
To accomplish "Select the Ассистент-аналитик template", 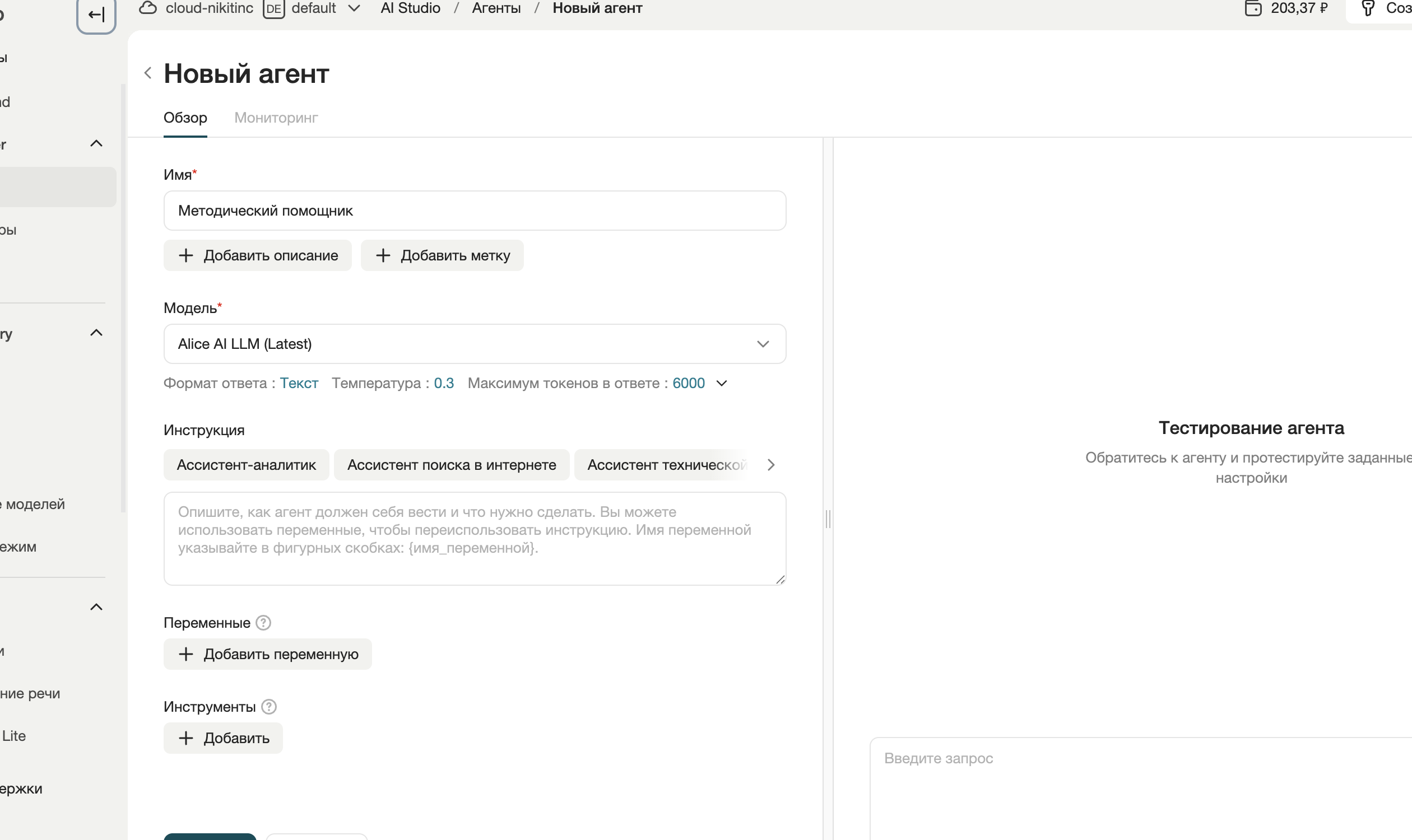I will click(247, 465).
